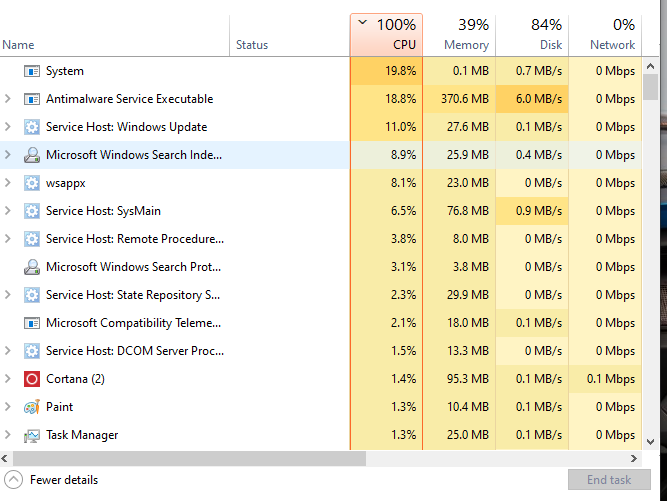Expand the Task Manager process row

pos(8,435)
